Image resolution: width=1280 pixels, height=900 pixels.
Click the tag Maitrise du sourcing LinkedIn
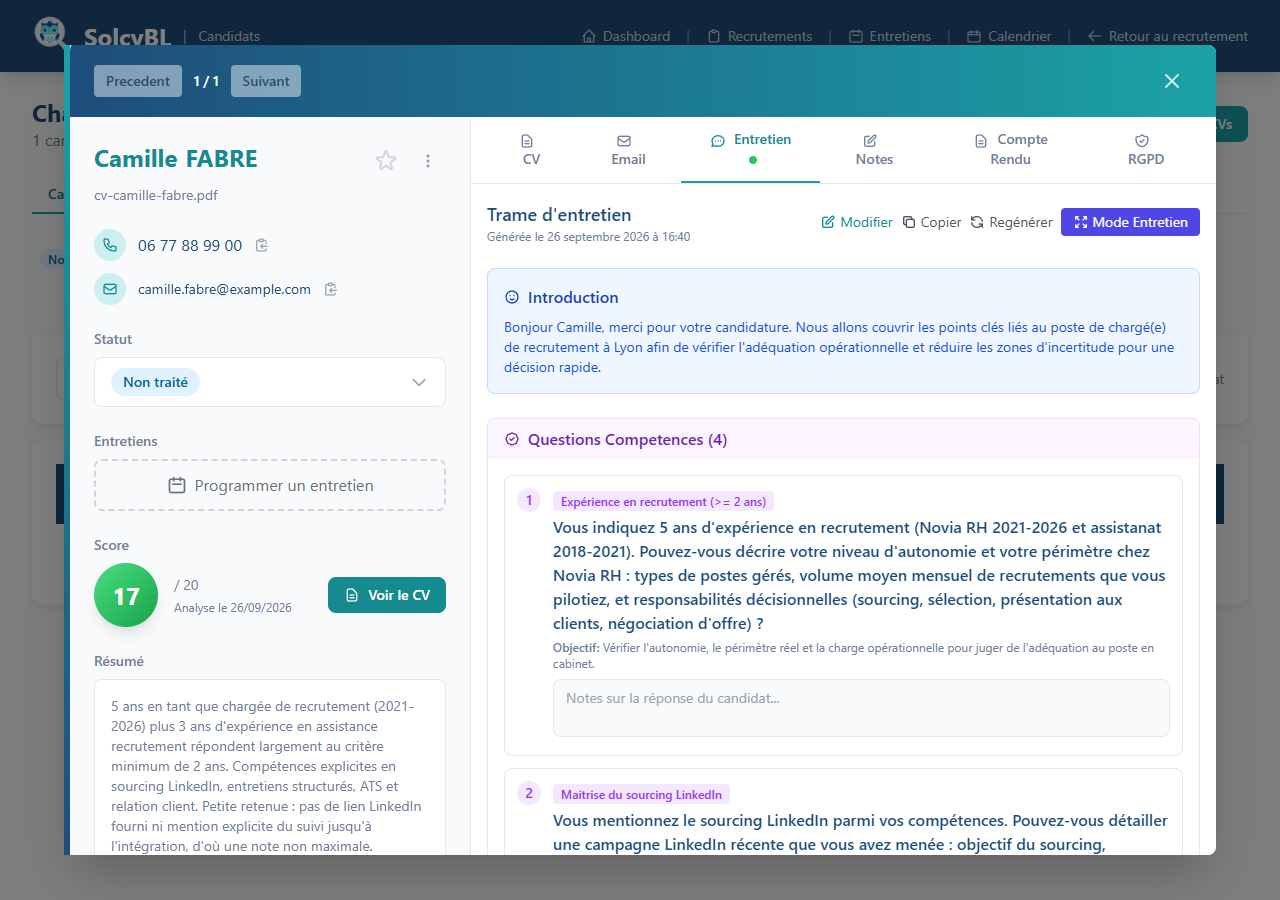[641, 794]
